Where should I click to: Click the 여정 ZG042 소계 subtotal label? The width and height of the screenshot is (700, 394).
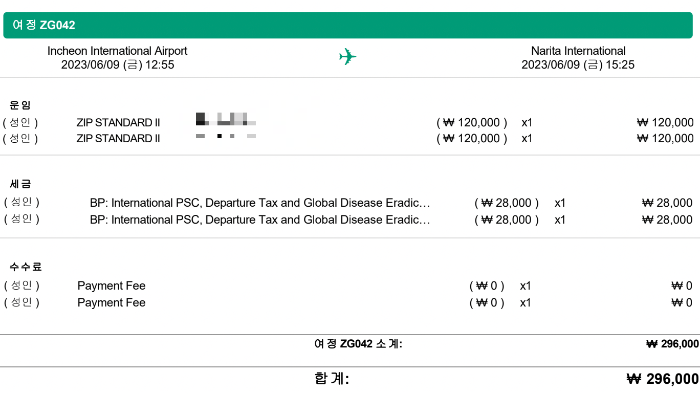pos(358,344)
